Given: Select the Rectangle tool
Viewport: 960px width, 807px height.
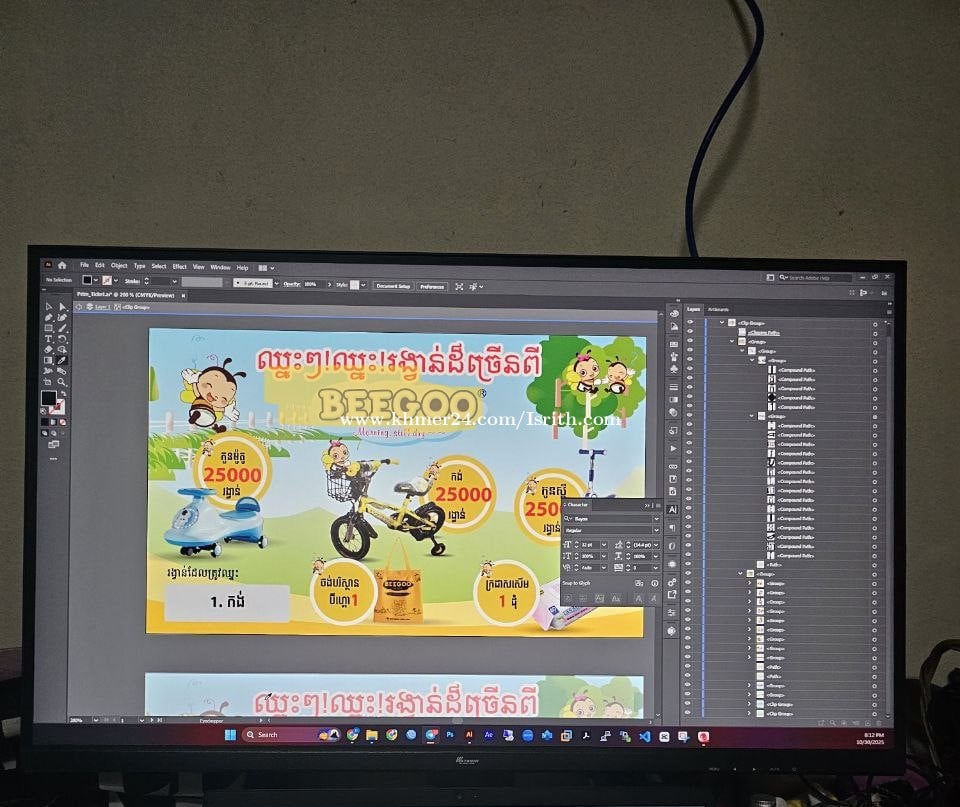Looking at the screenshot, I should [49, 328].
